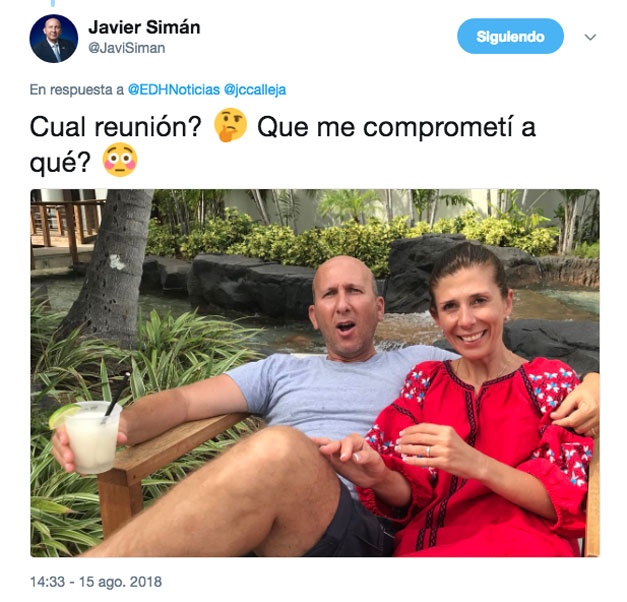Click the flushed face emoji
This screenshot has height=602, width=627.
pyautogui.click(x=120, y=160)
